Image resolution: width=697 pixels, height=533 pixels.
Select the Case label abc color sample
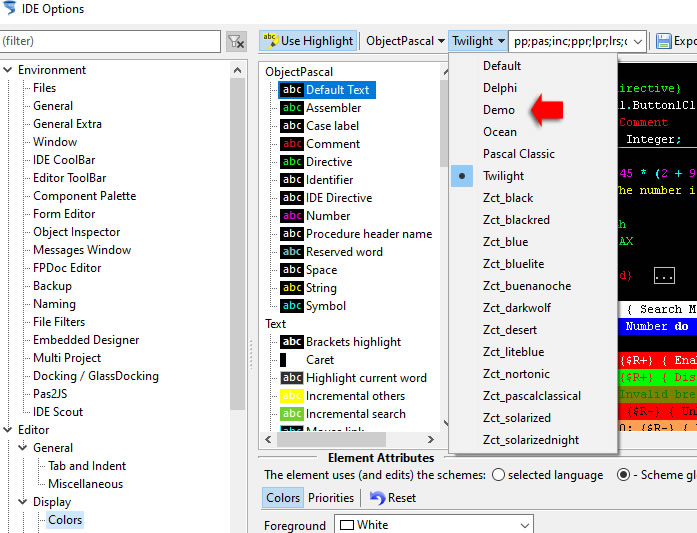[x=292, y=125]
